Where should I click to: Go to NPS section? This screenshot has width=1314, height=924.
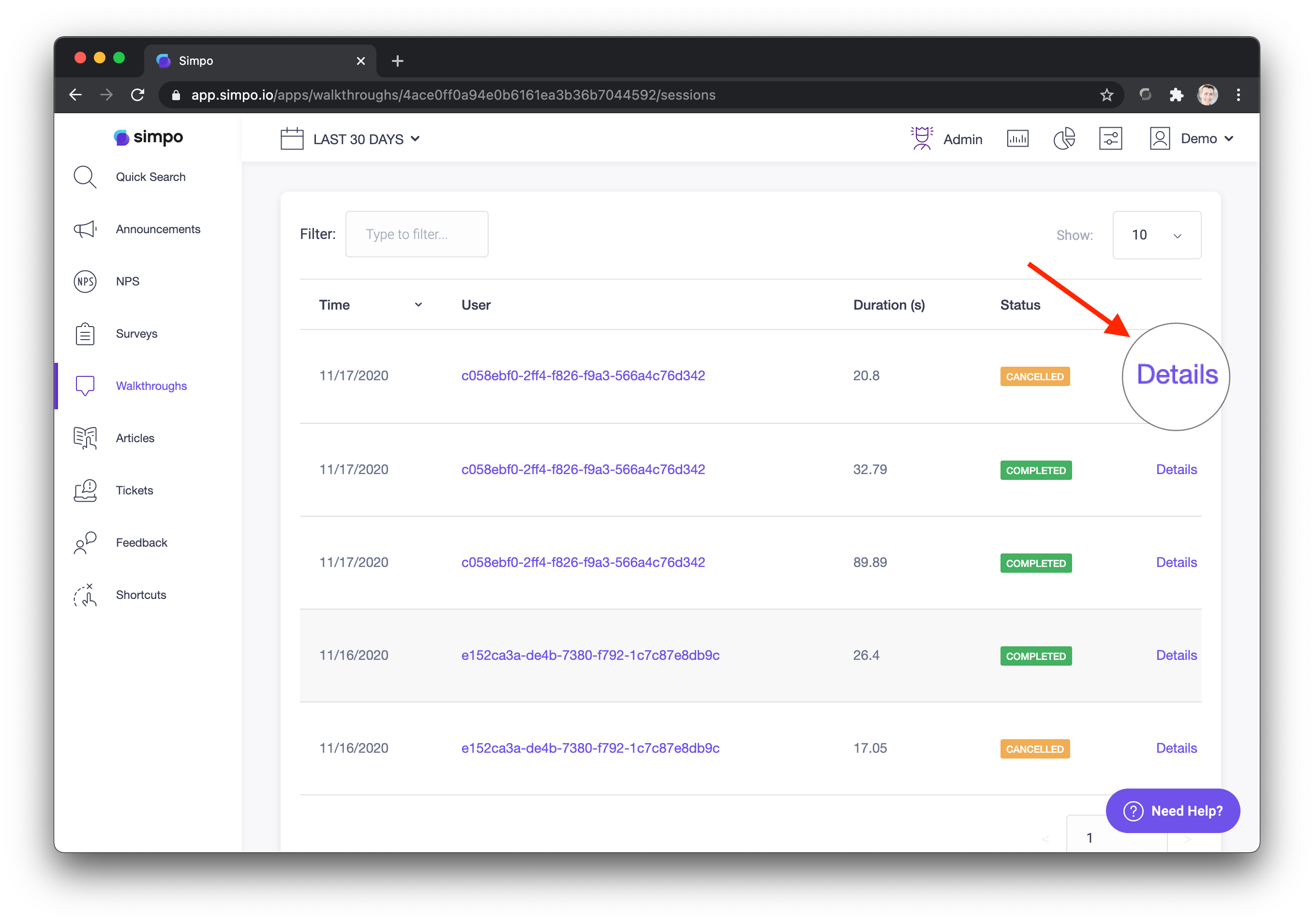pos(128,282)
